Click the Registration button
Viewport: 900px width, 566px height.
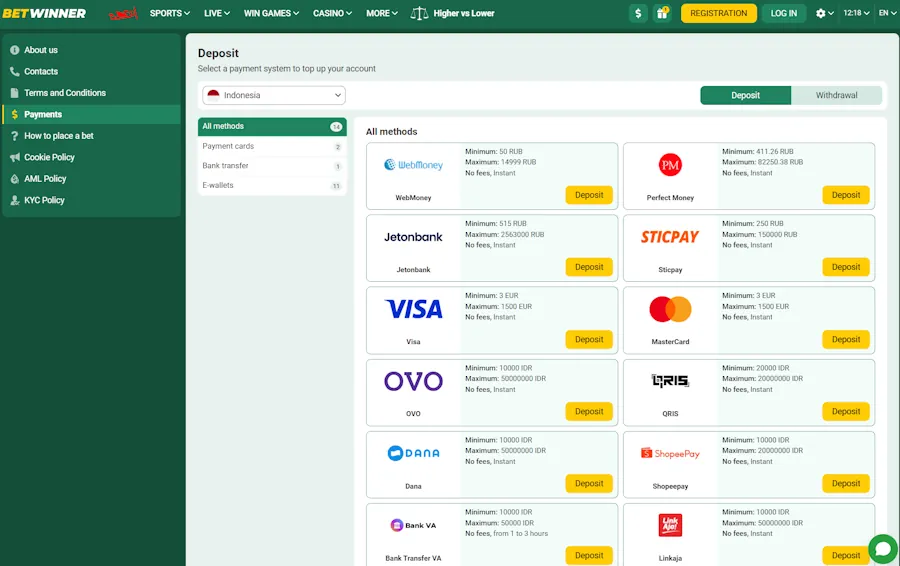click(x=718, y=13)
